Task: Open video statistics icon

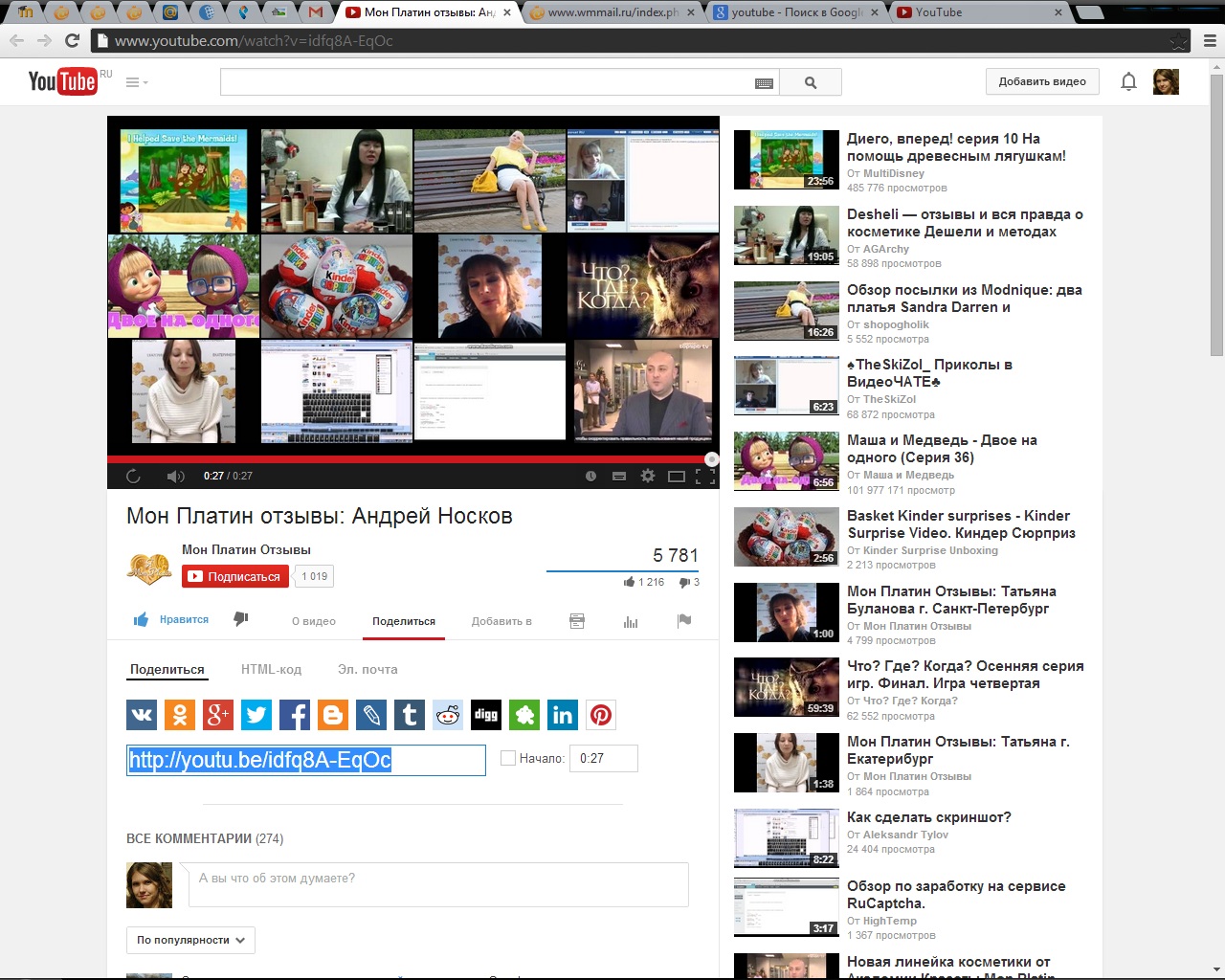Action: [631, 621]
